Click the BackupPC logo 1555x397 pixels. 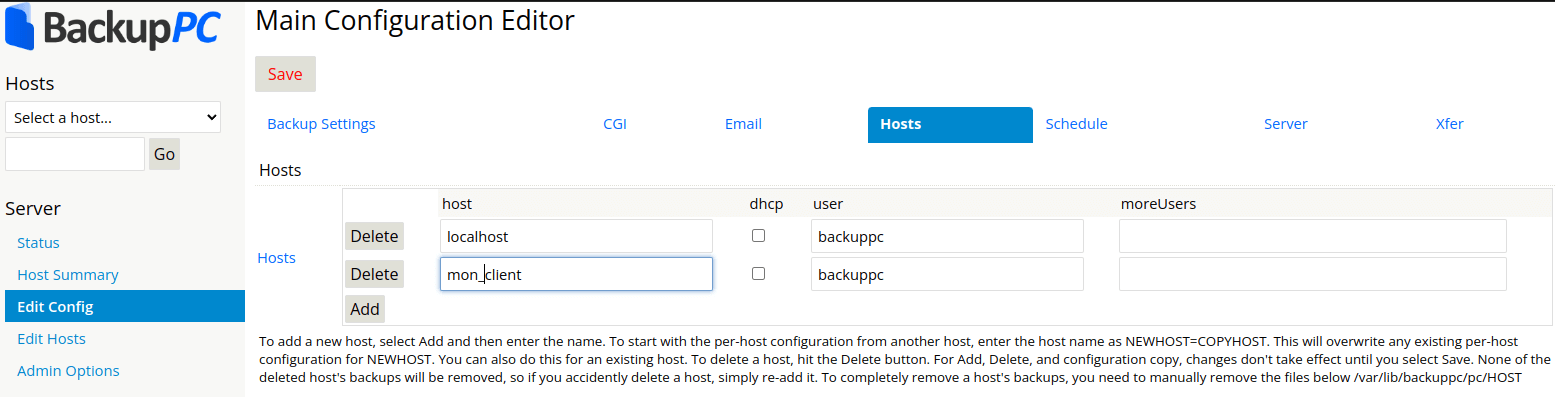pyautogui.click(x=112, y=28)
